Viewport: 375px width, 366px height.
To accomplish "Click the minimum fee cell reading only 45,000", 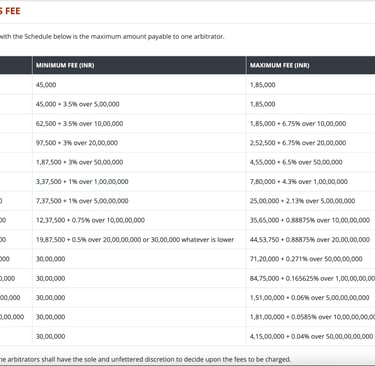I will (139, 85).
